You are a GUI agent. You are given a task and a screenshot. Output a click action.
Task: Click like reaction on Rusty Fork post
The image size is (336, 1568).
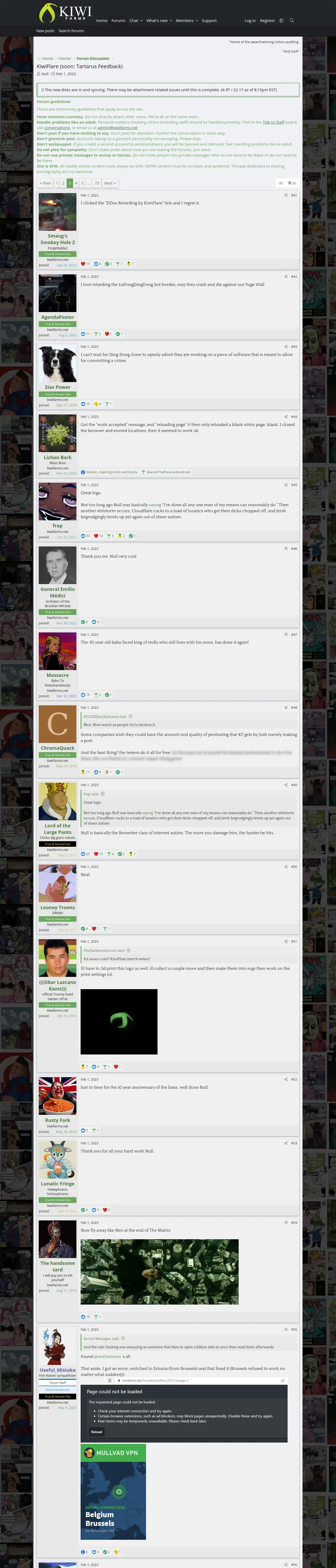click(83, 1130)
